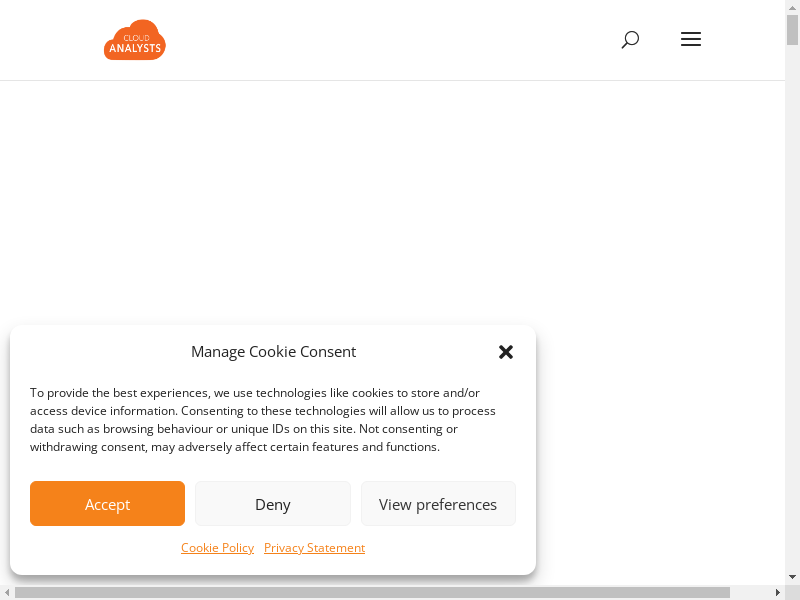
Task: Click vertical scrollbar track below the thumb
Action: coord(792,300)
